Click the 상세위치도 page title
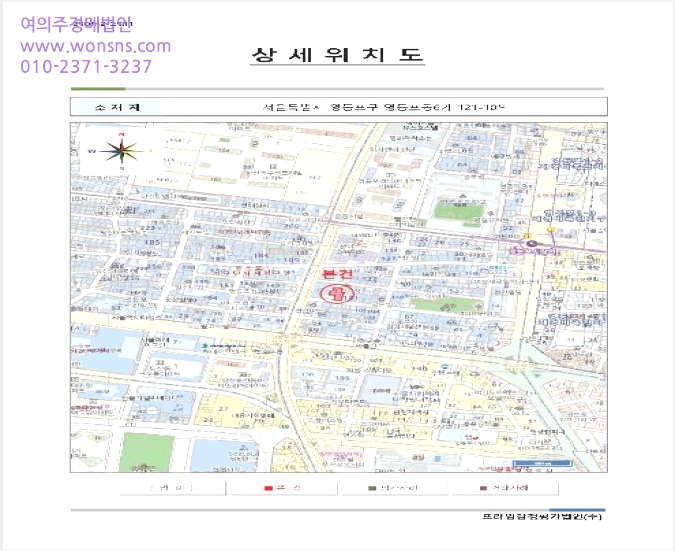 pos(338,55)
